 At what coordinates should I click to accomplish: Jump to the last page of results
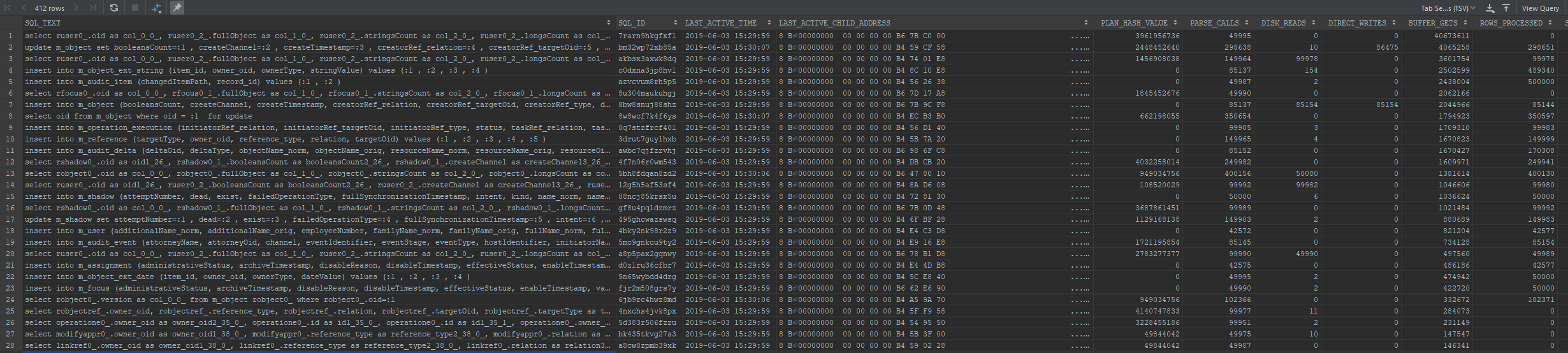tap(92, 8)
